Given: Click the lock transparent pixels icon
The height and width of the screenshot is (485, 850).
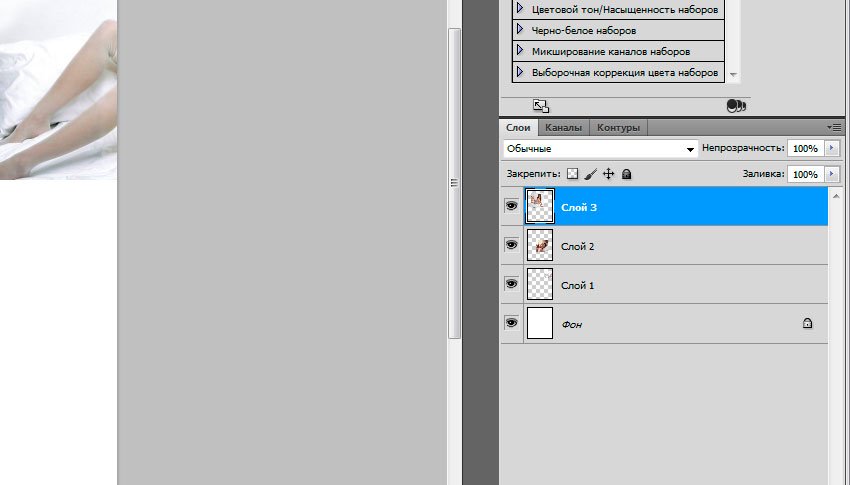Looking at the screenshot, I should click(x=573, y=174).
